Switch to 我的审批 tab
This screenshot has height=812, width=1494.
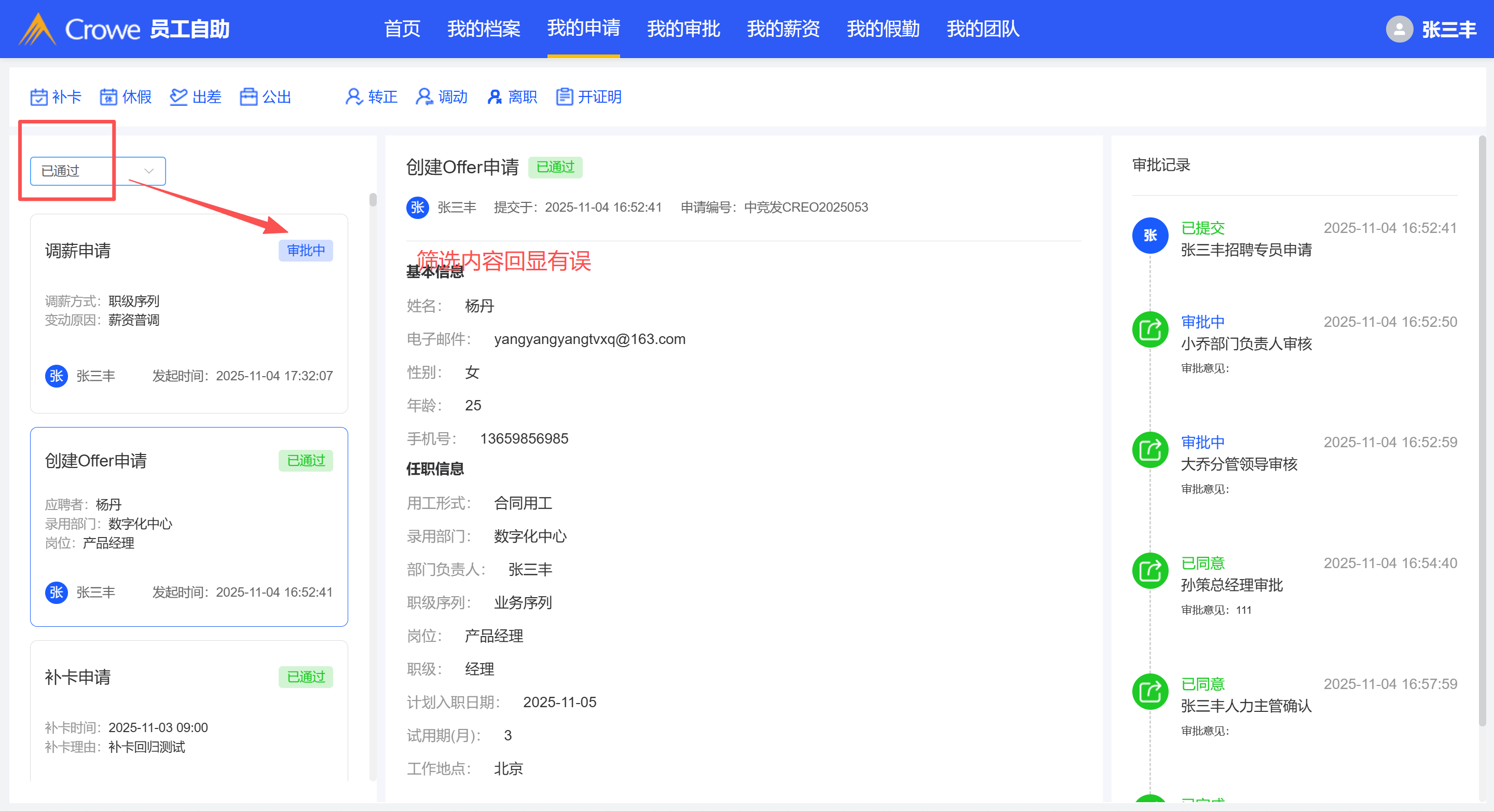683,29
